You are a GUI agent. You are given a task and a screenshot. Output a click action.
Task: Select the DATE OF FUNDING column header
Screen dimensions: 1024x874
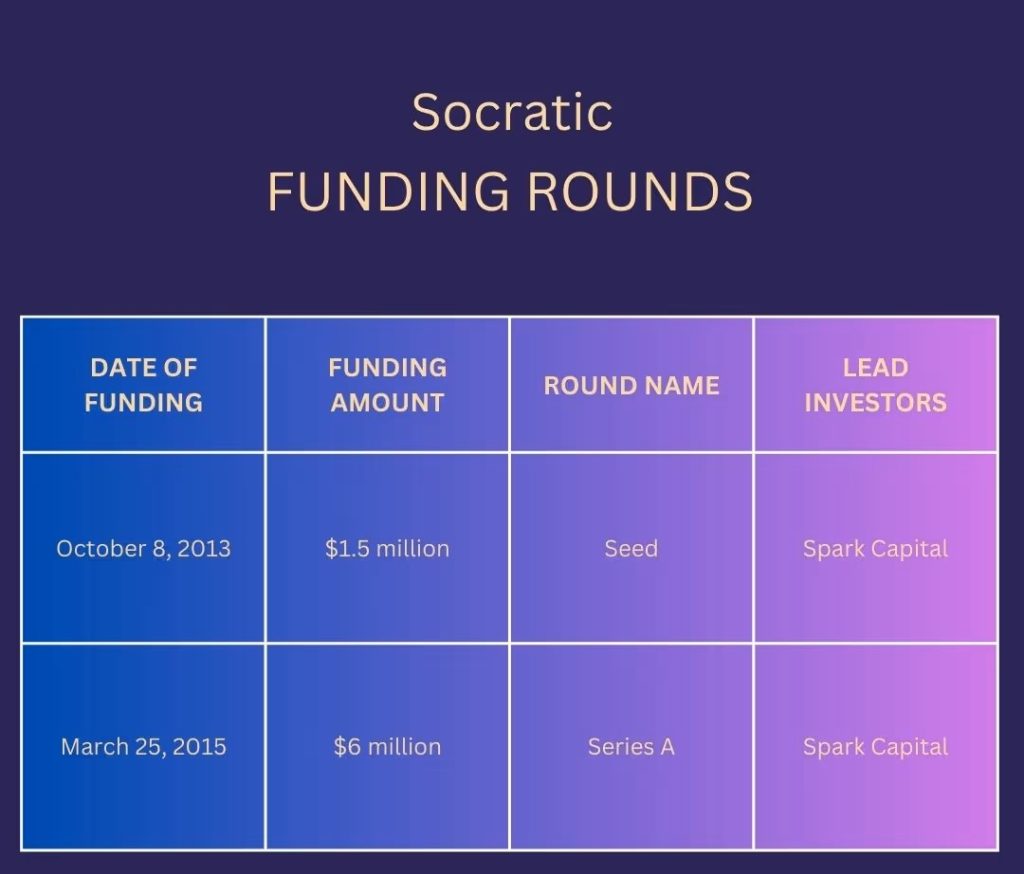click(143, 385)
